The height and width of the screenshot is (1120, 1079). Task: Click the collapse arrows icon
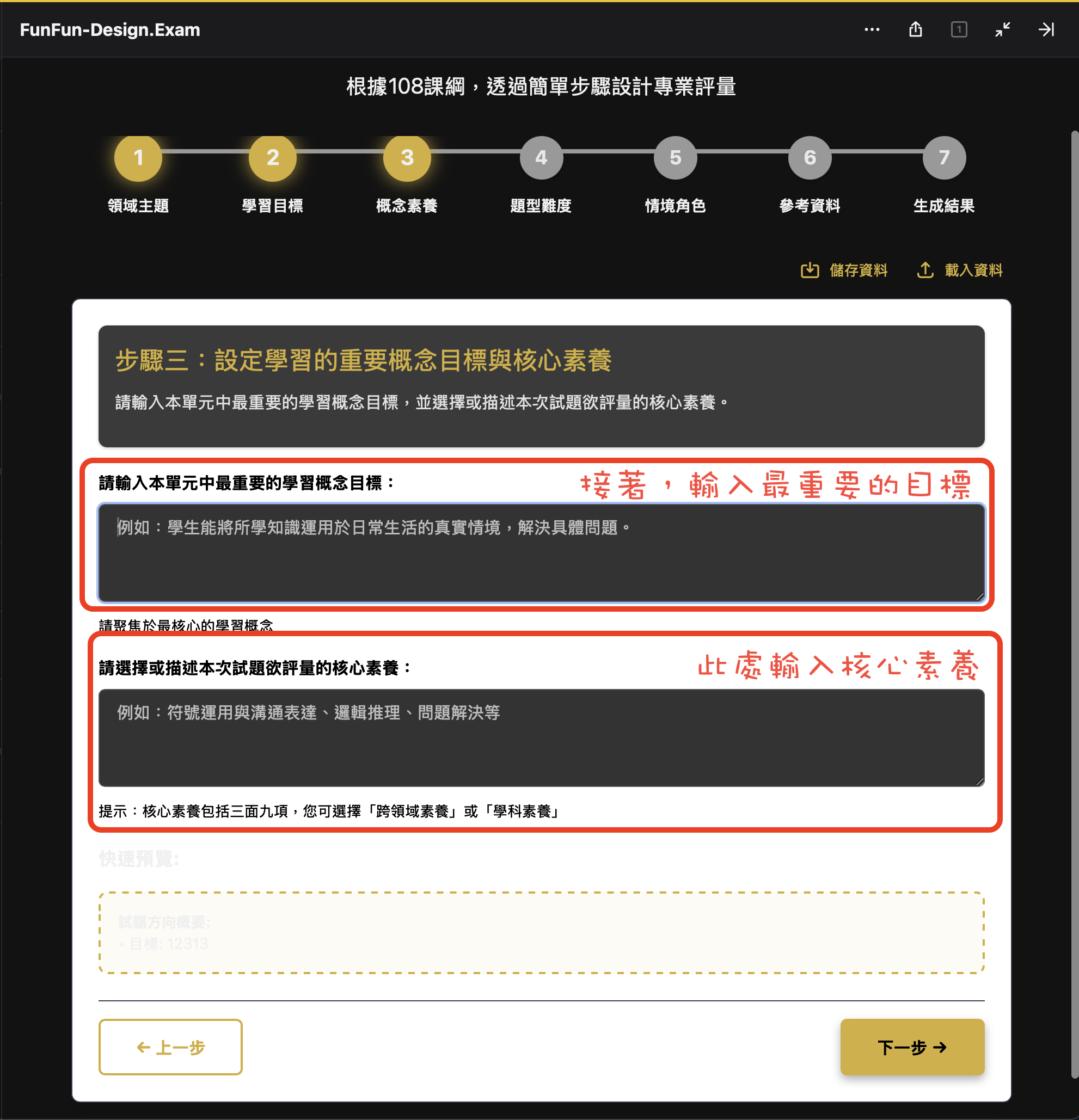[1002, 29]
